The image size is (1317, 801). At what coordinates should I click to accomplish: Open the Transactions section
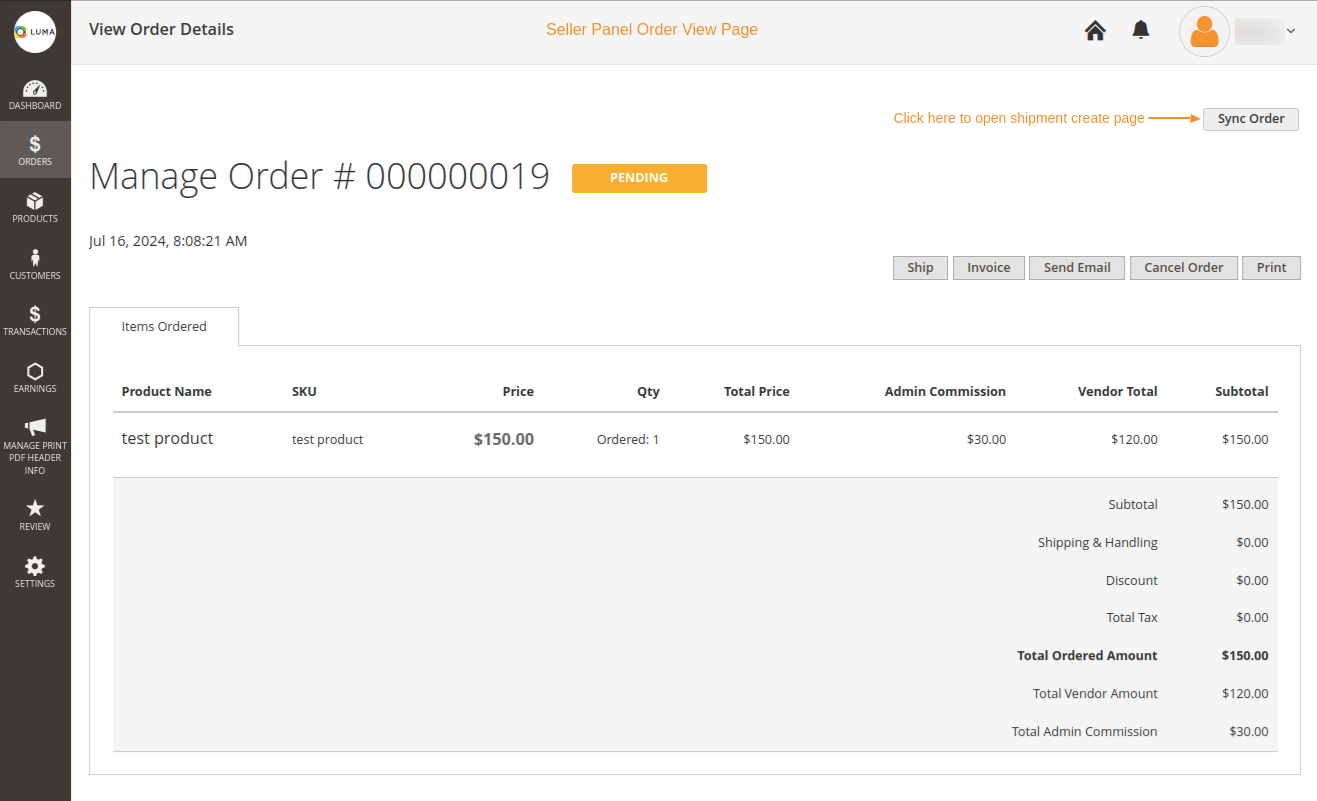(x=35, y=320)
